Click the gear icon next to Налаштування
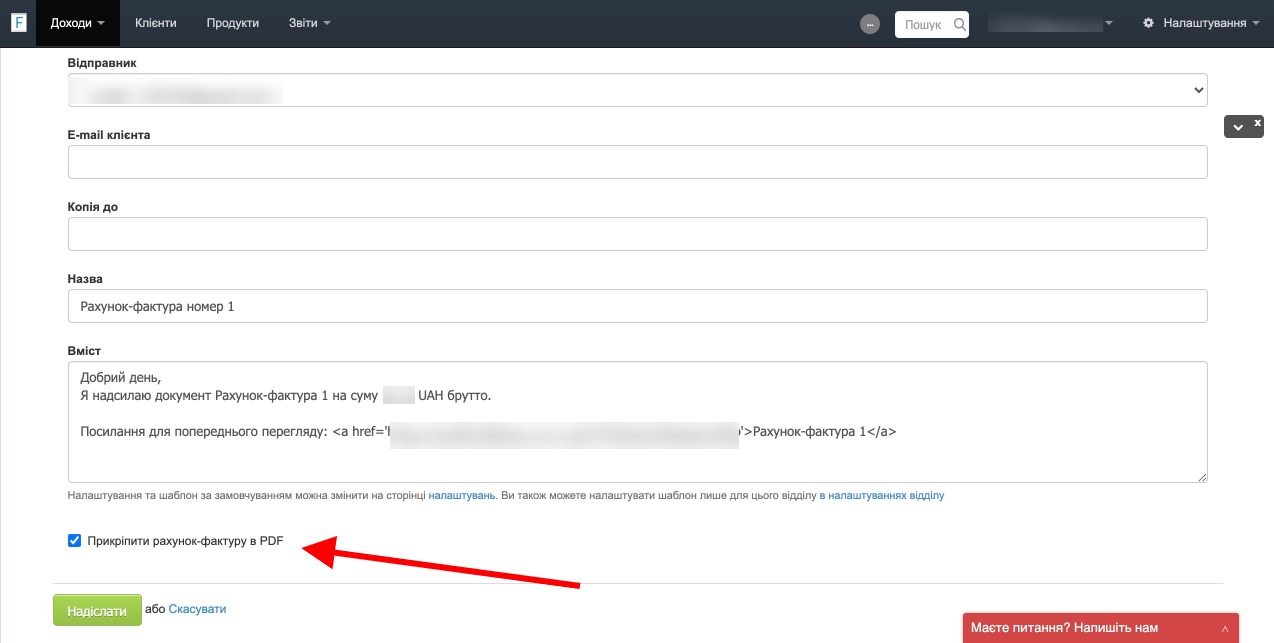 point(1148,23)
